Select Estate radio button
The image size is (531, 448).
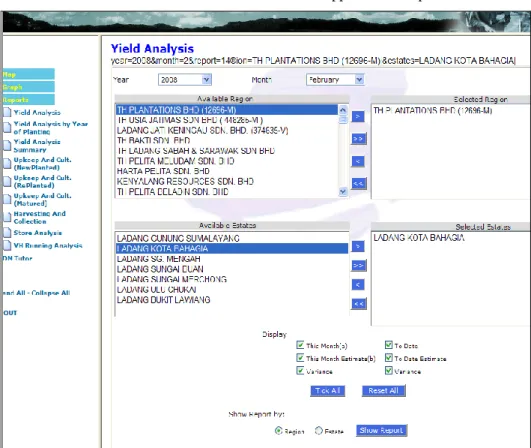click(x=319, y=431)
